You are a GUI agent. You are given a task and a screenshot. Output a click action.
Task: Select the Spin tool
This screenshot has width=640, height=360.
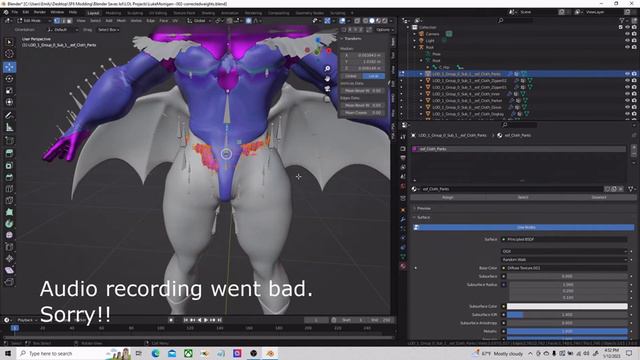pos(9,224)
